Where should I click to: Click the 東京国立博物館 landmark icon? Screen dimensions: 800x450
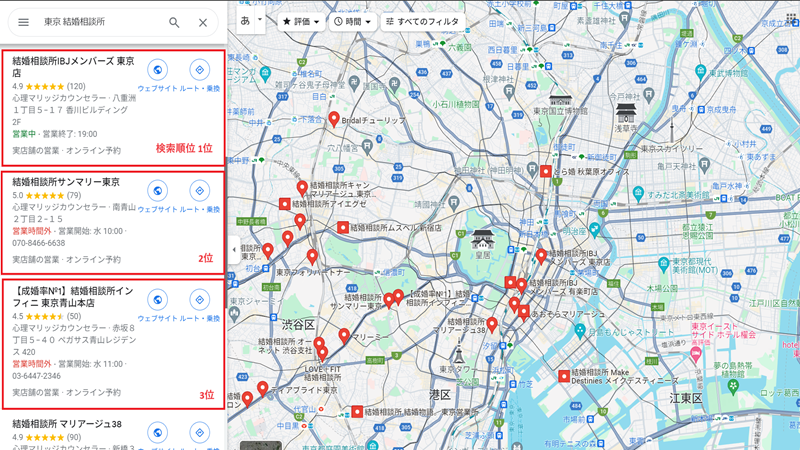(560, 99)
